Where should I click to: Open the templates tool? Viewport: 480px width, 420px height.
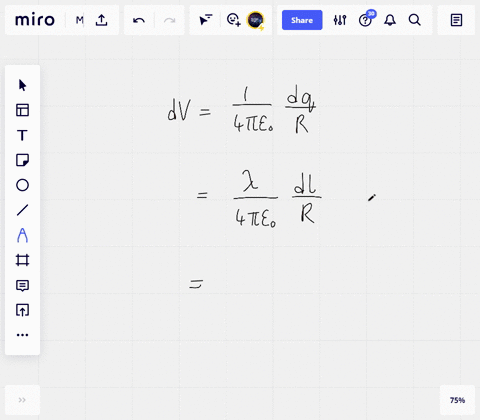click(22, 110)
